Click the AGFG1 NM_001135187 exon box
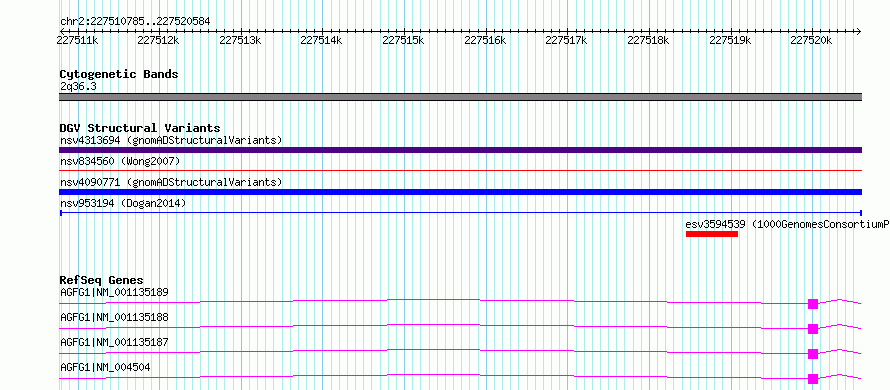Image resolution: width=890 pixels, height=390 pixels. [x=813, y=354]
